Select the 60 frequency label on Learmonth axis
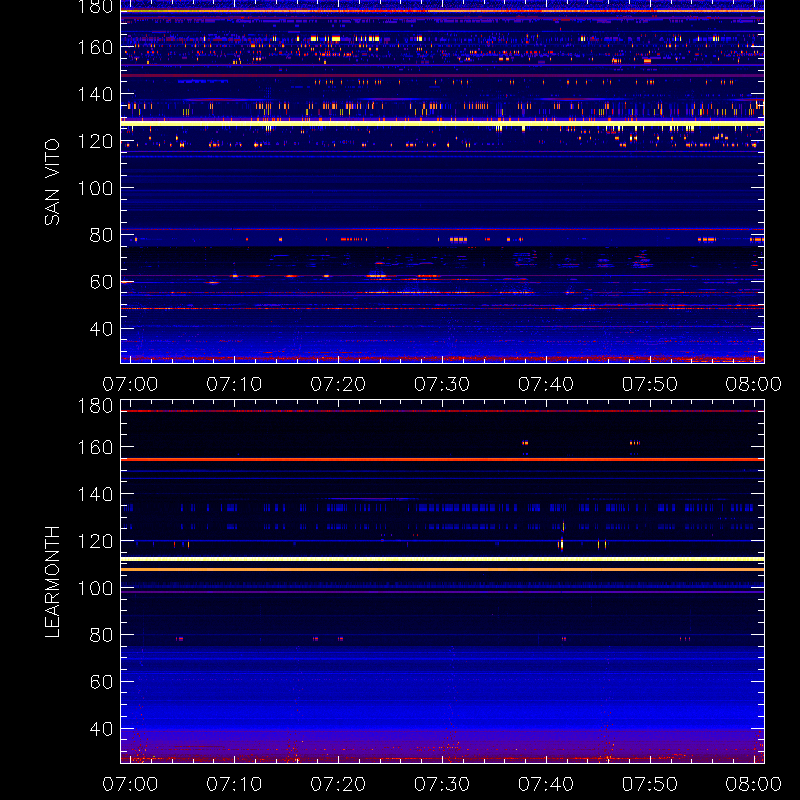Screen dimensions: 800x800 (x=102, y=682)
